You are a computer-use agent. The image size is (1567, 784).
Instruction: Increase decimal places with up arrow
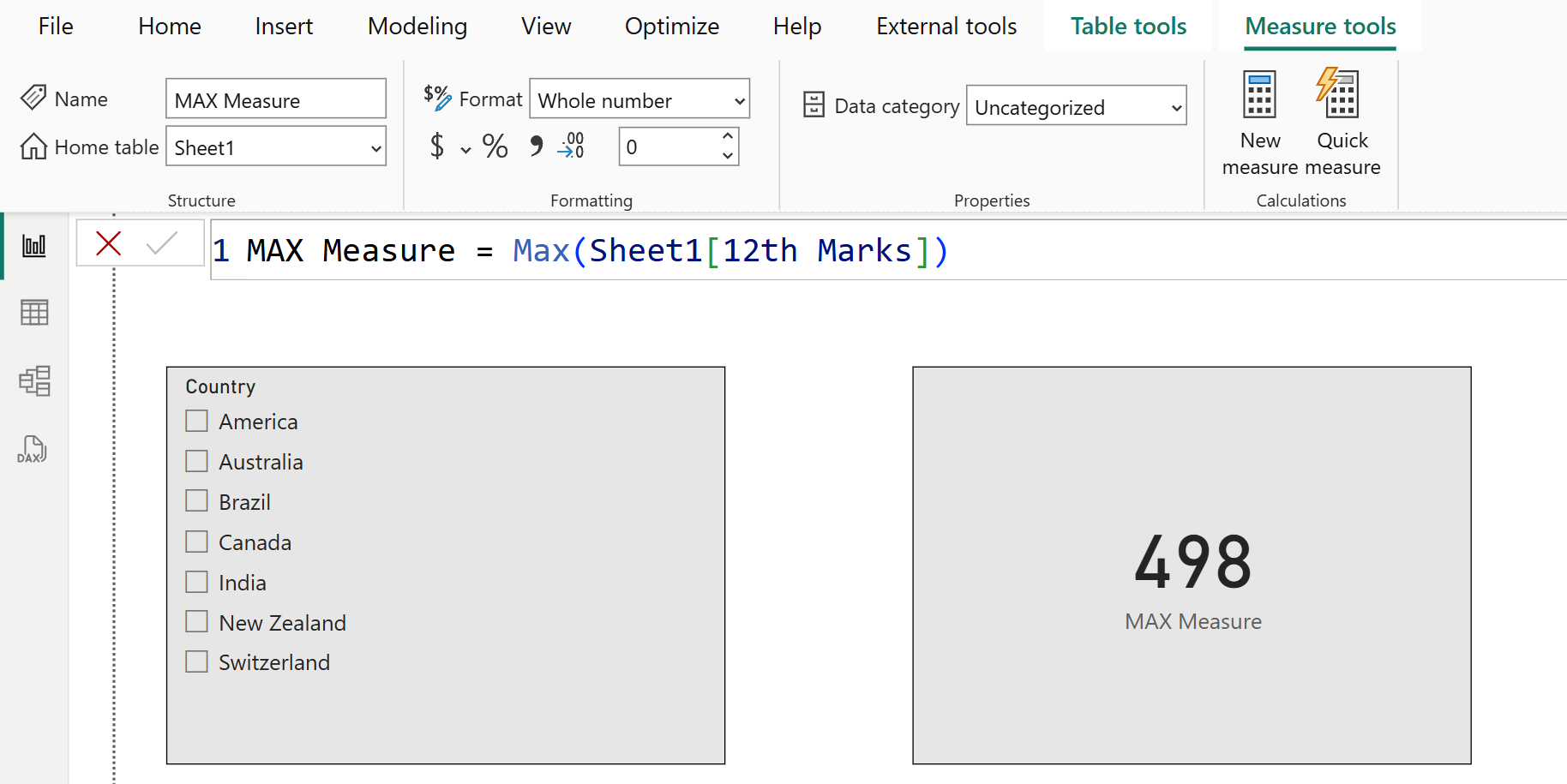tap(727, 137)
